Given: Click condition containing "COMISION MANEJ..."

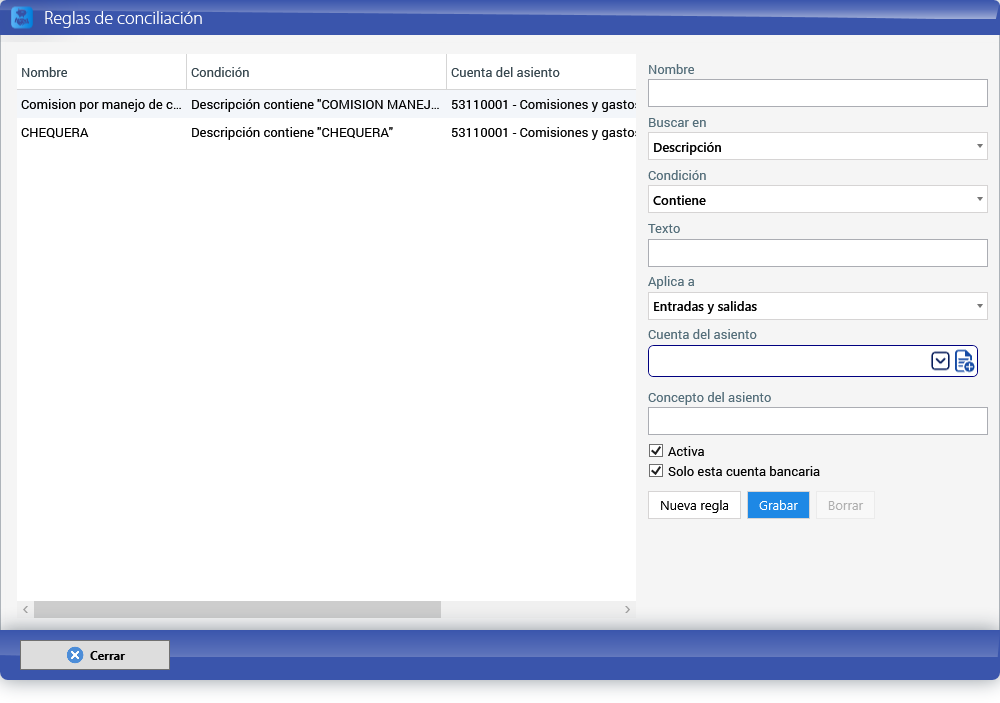Looking at the screenshot, I should [315, 105].
